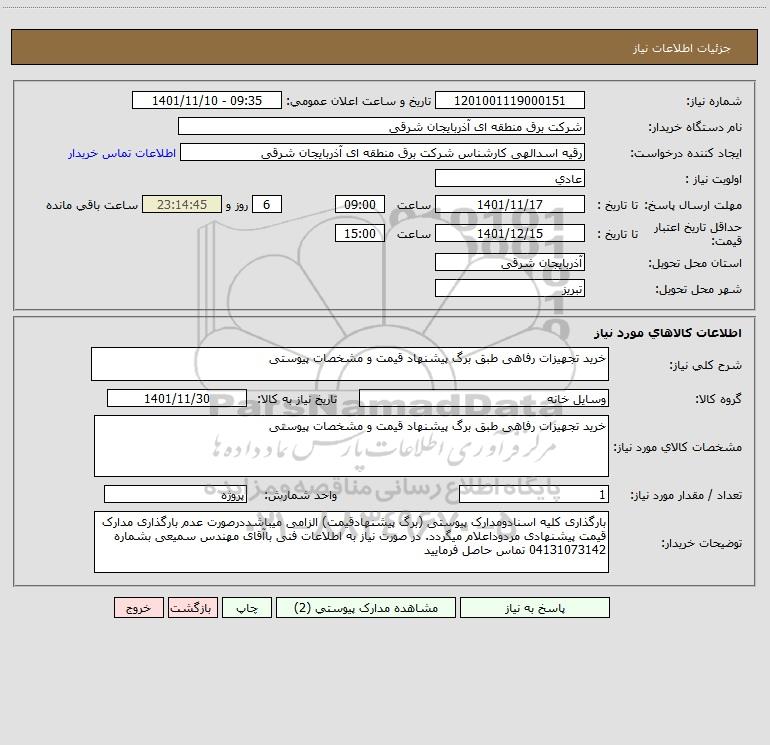Click remaining days field showing 6
Viewport: 770px width, 745px height.
pos(267,204)
